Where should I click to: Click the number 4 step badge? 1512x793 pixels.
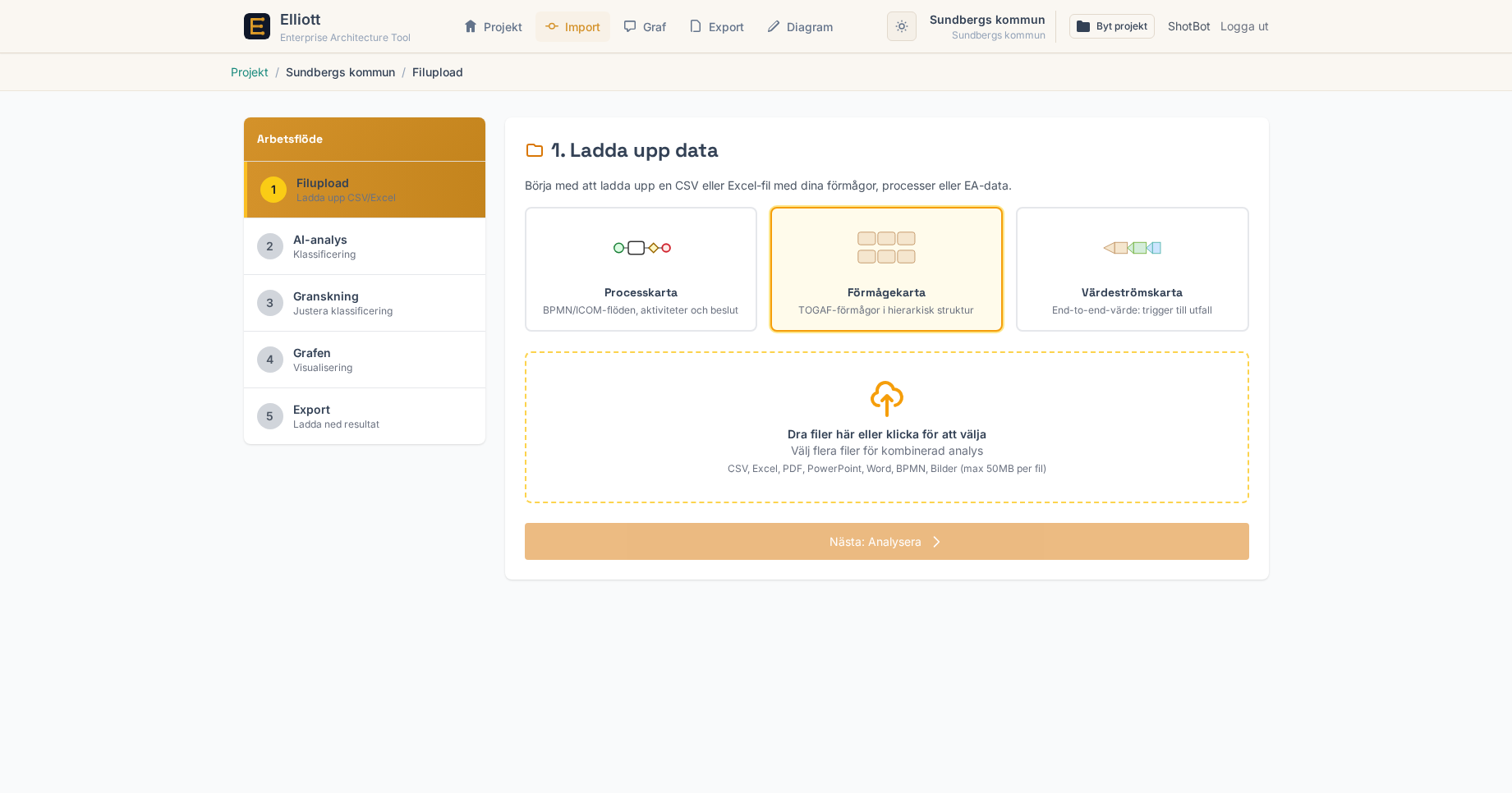tap(270, 360)
